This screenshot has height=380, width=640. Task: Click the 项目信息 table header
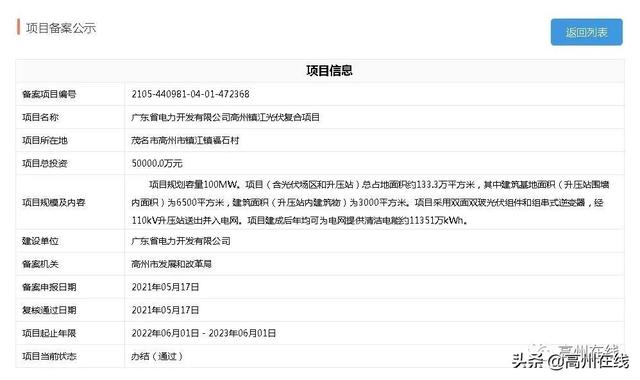click(x=329, y=71)
